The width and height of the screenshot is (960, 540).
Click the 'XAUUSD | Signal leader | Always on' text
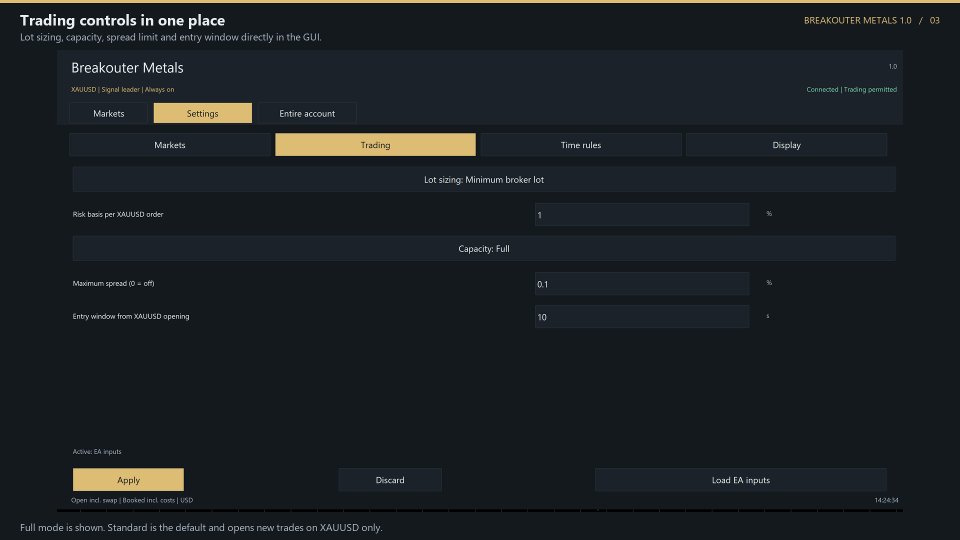[122, 89]
